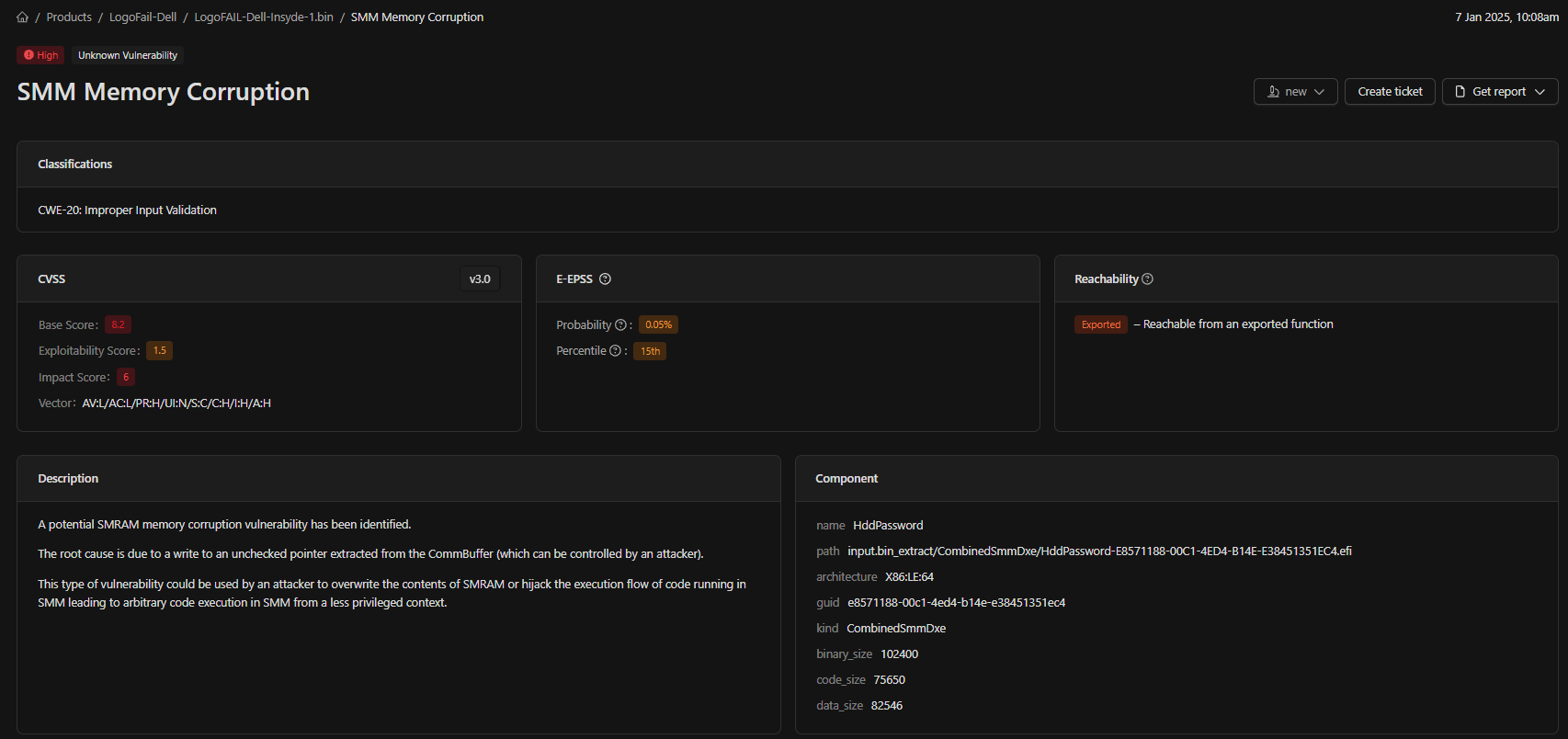Click the base score 8.2 badge

tap(118, 325)
